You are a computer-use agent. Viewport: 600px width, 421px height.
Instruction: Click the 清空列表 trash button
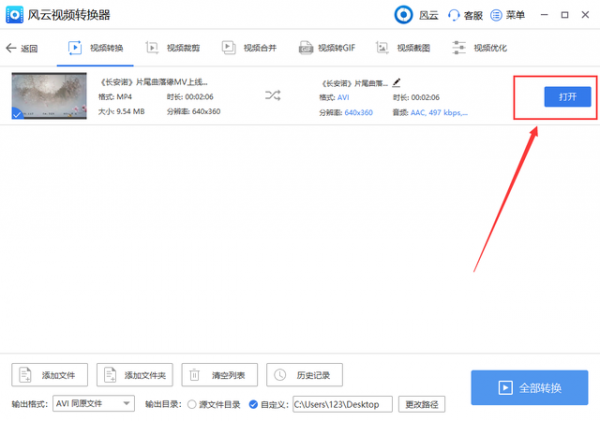pyautogui.click(x=220, y=375)
